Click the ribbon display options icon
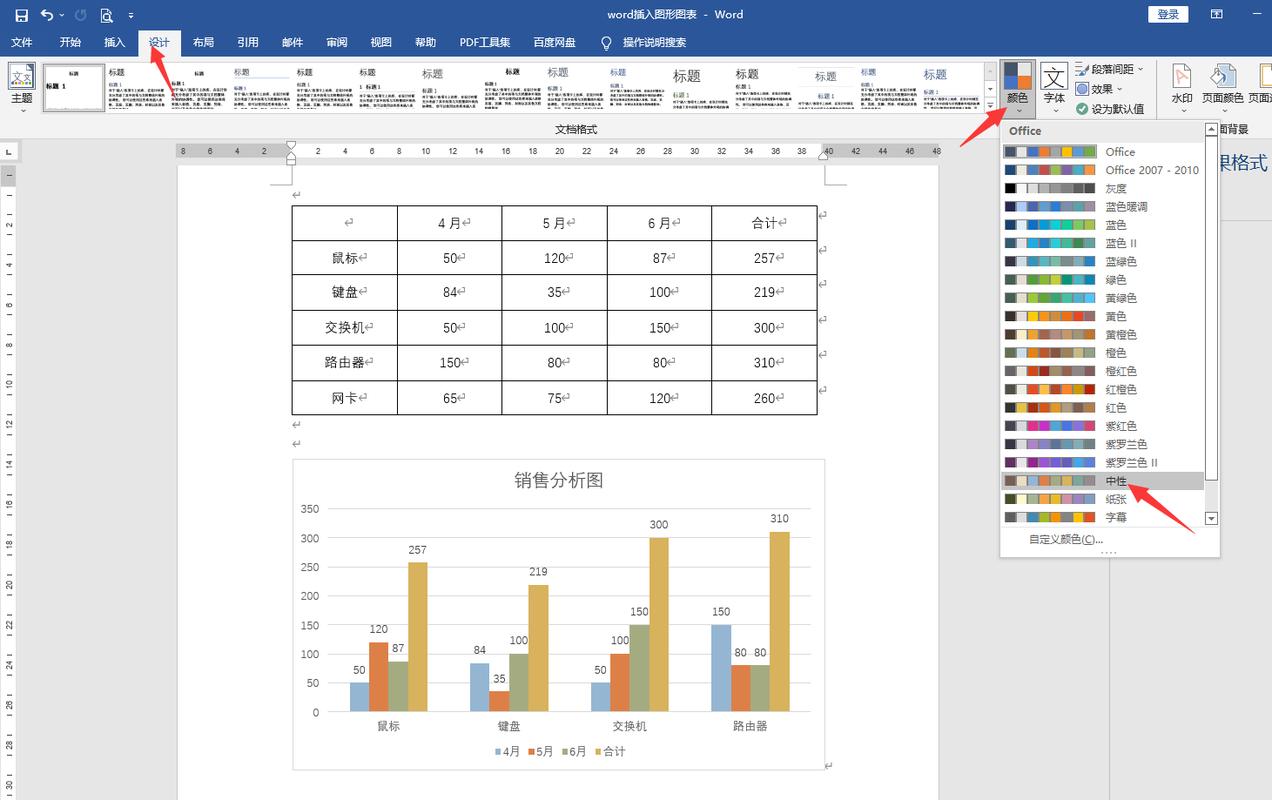1272x800 pixels. point(1217,14)
